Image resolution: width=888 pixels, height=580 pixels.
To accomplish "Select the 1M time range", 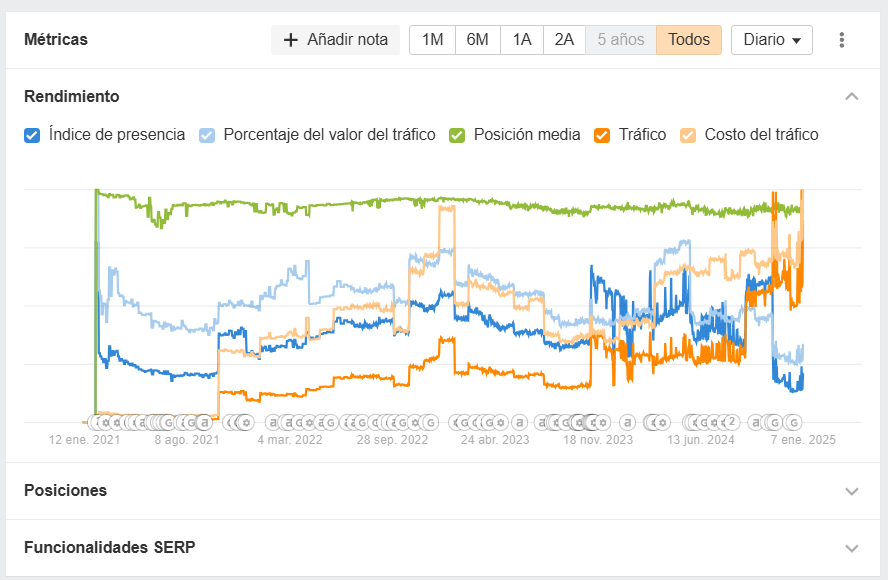I will click(432, 40).
